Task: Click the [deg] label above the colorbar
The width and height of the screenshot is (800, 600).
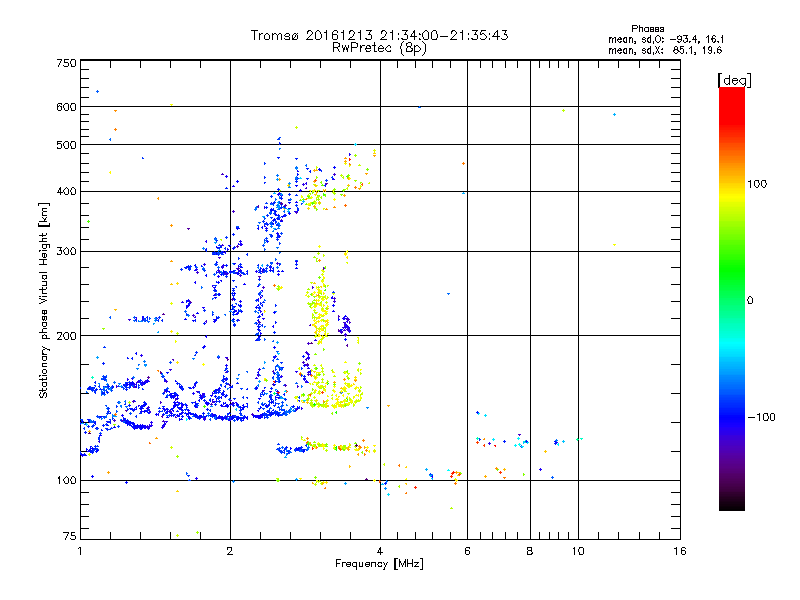Action: coord(734,80)
